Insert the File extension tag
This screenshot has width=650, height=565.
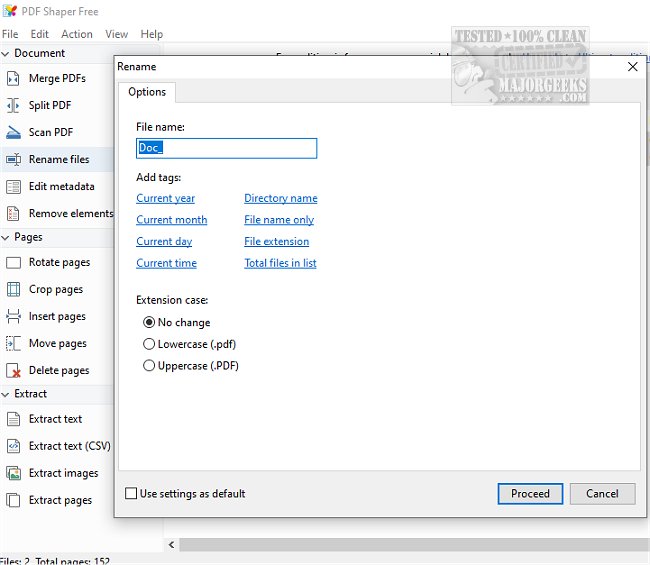point(276,241)
